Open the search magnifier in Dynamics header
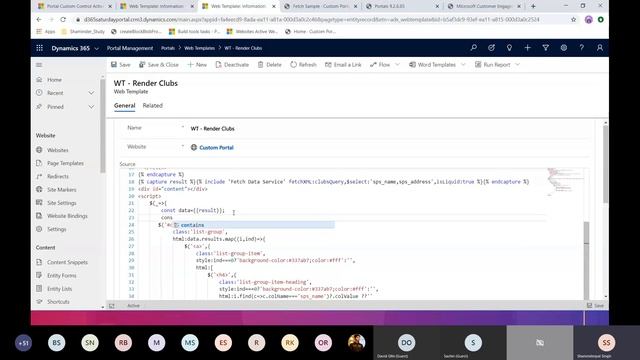This screenshot has width=640, height=360. [473, 48]
